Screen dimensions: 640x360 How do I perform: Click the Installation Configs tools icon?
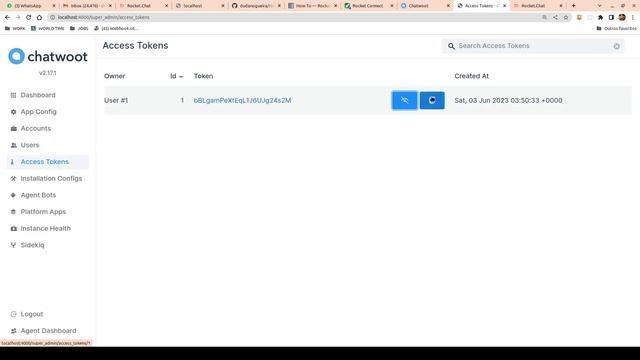pos(13,178)
